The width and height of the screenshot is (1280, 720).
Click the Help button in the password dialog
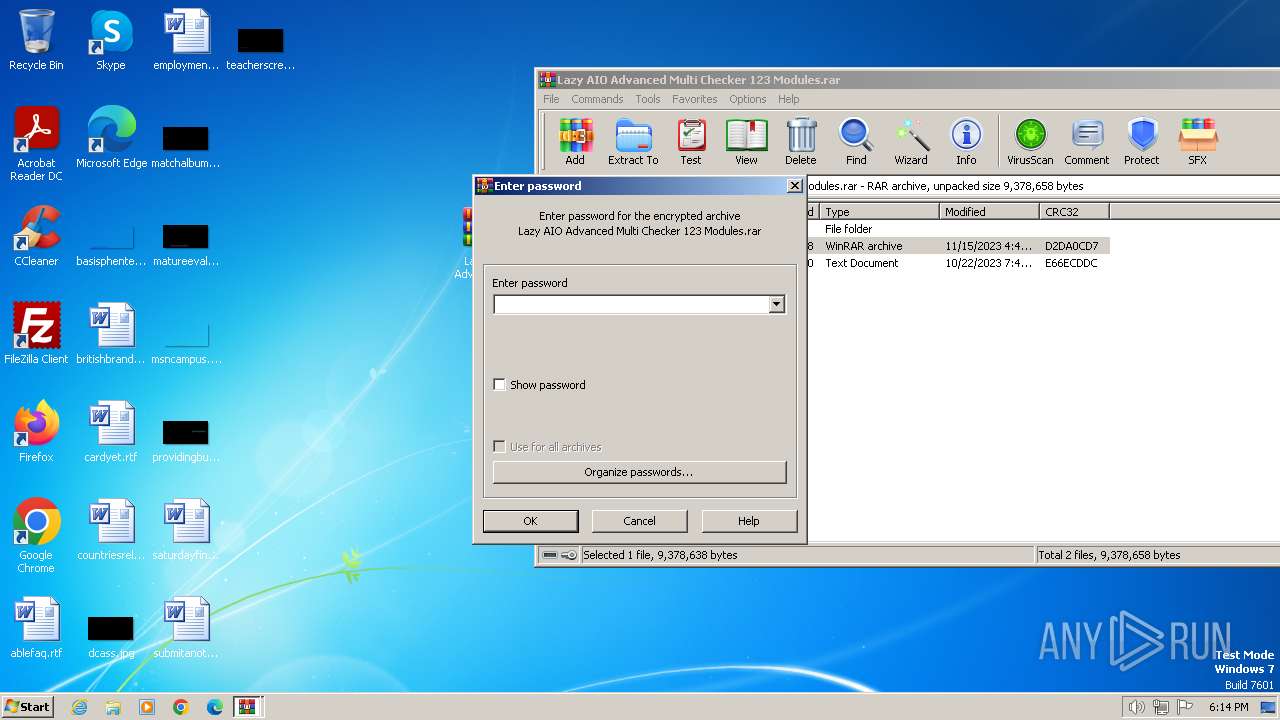(749, 521)
